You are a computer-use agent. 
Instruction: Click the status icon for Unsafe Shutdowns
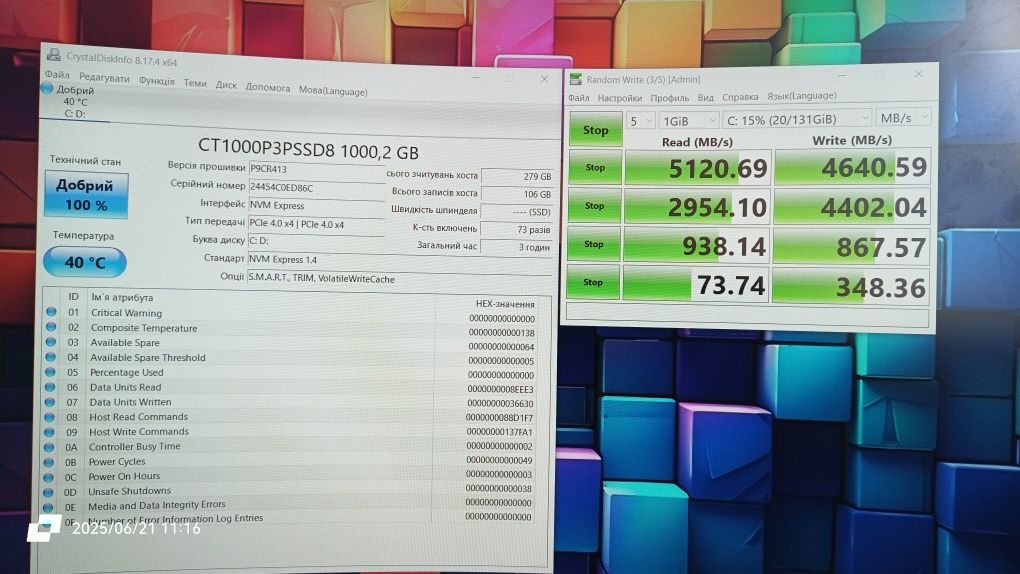coord(48,492)
